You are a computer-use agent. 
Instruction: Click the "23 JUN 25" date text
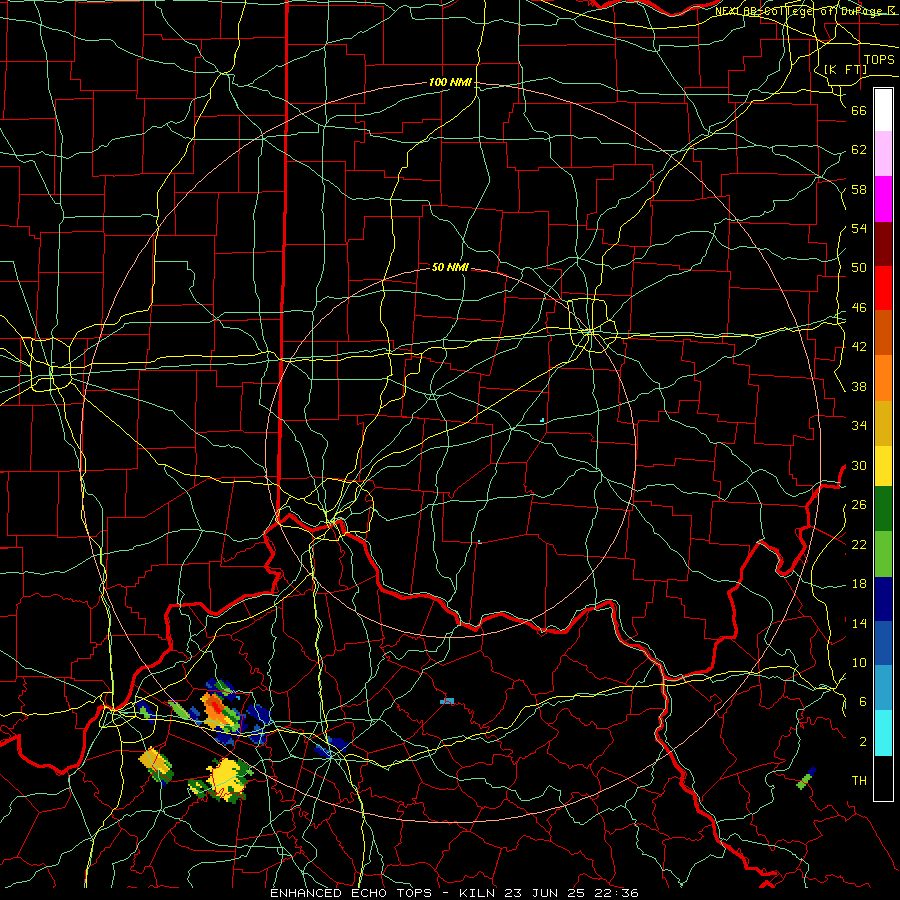point(545,893)
